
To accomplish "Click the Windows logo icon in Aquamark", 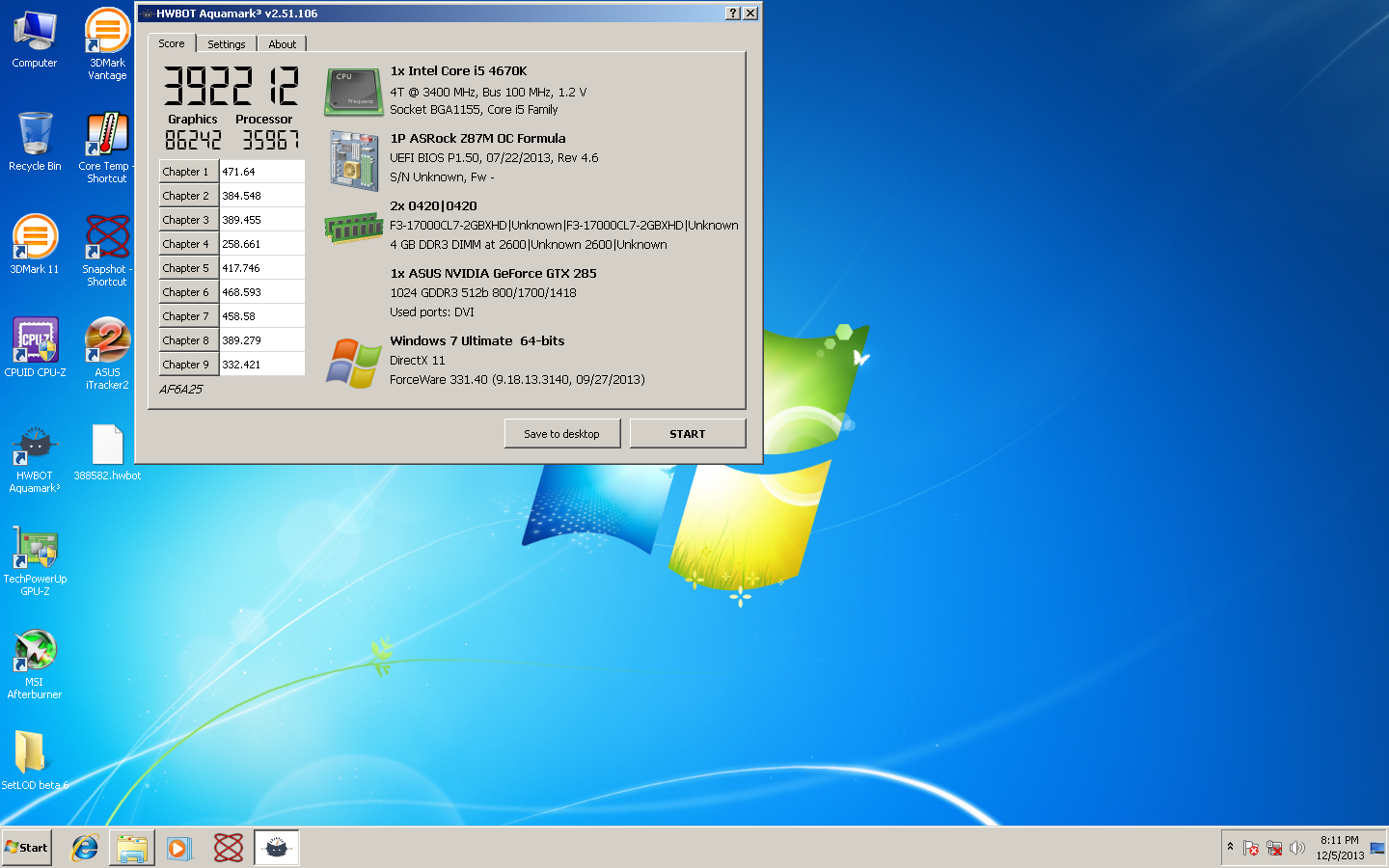I will click(x=353, y=363).
